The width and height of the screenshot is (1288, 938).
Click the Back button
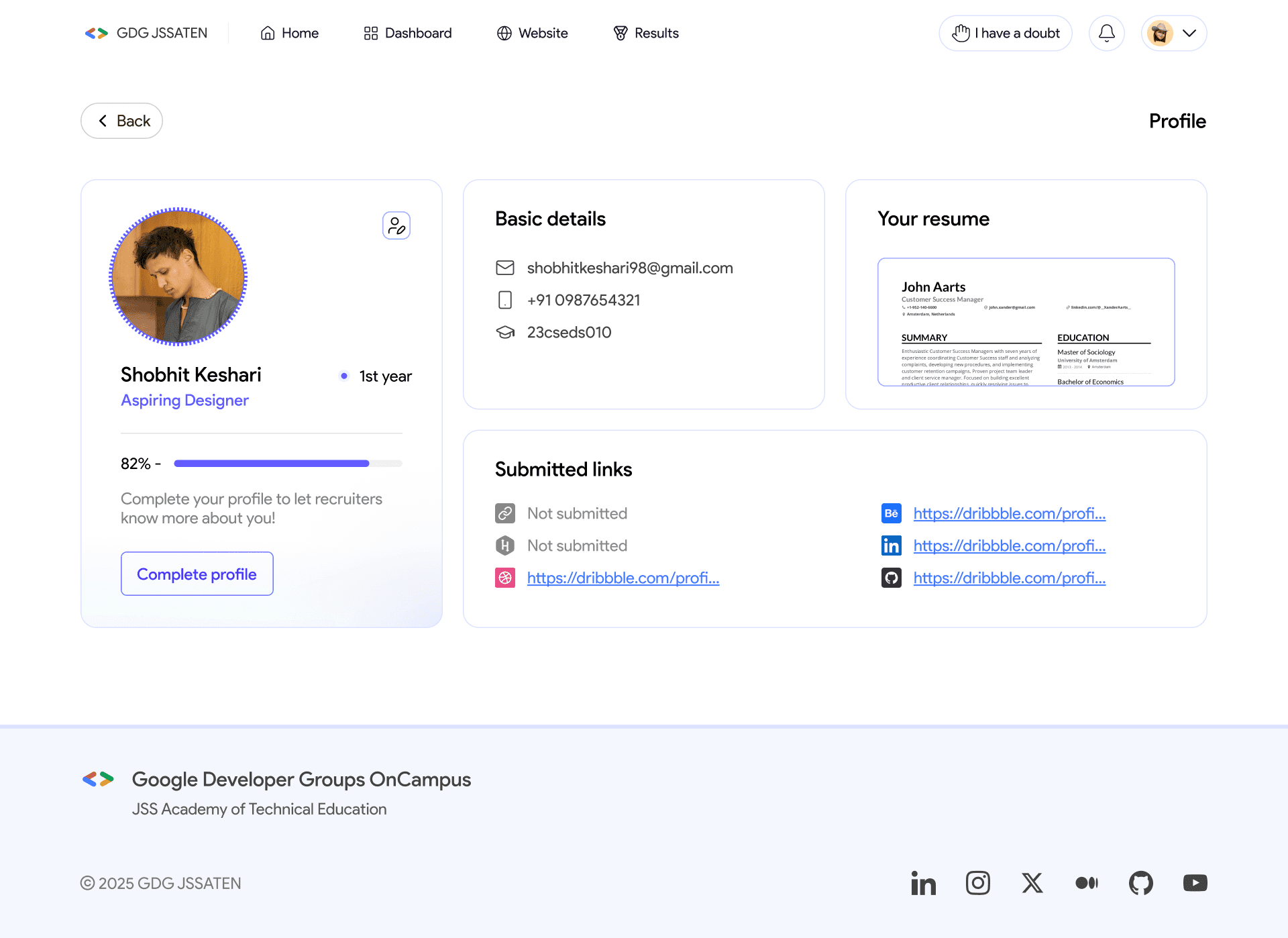[x=121, y=121]
